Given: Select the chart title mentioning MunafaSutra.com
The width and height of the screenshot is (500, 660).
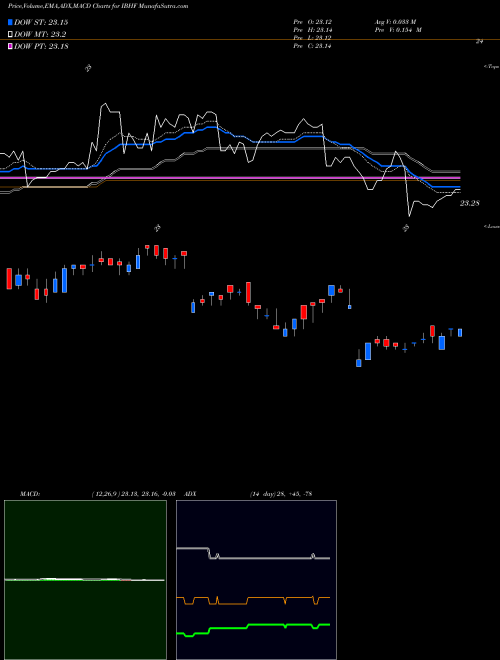Looking at the screenshot, I should click(x=98, y=6).
